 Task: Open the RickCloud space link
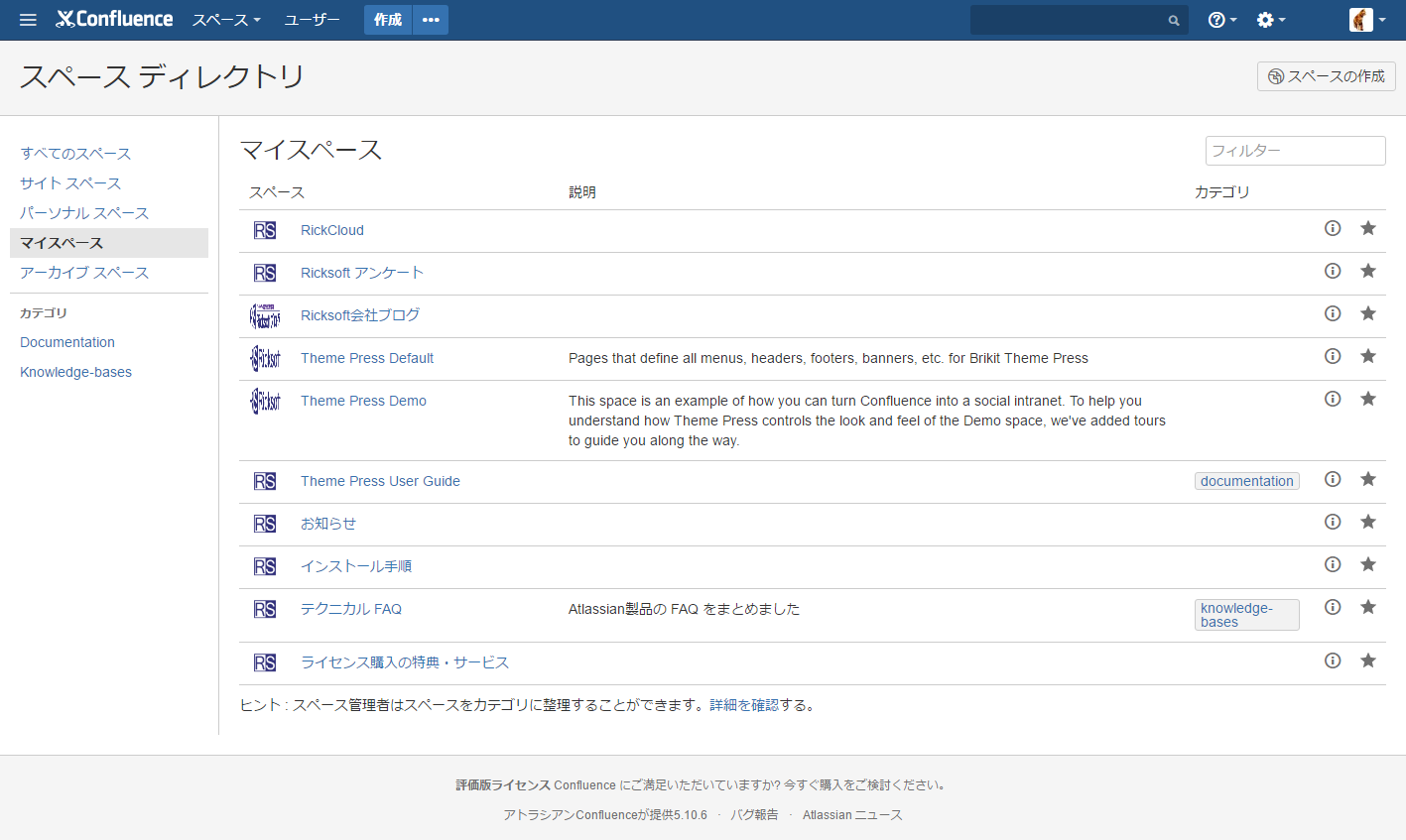(332, 230)
